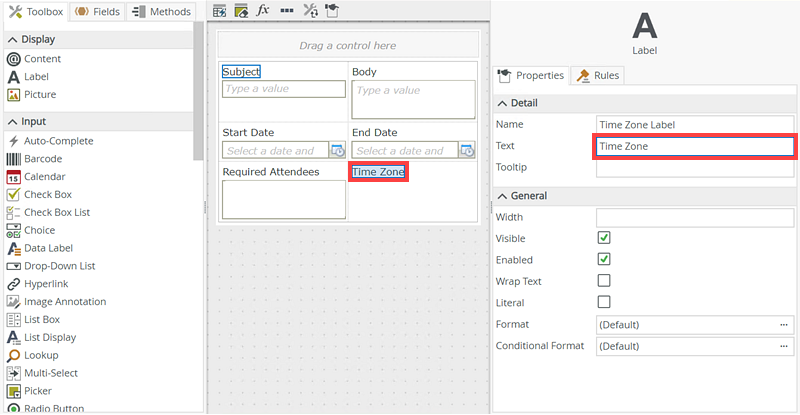
Task: Click the paint bucket toolbar icon
Action: 332,10
